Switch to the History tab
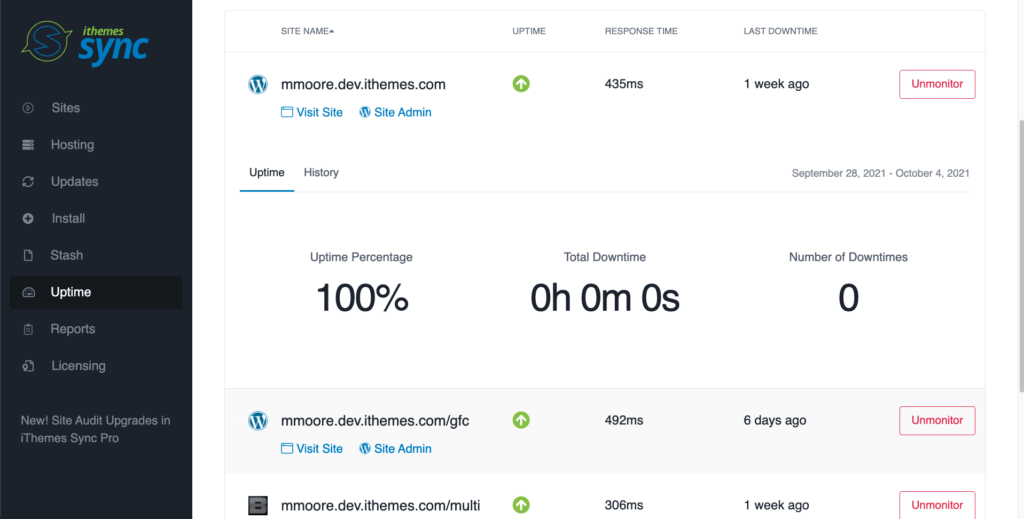The height and width of the screenshot is (519, 1024). [x=321, y=173]
